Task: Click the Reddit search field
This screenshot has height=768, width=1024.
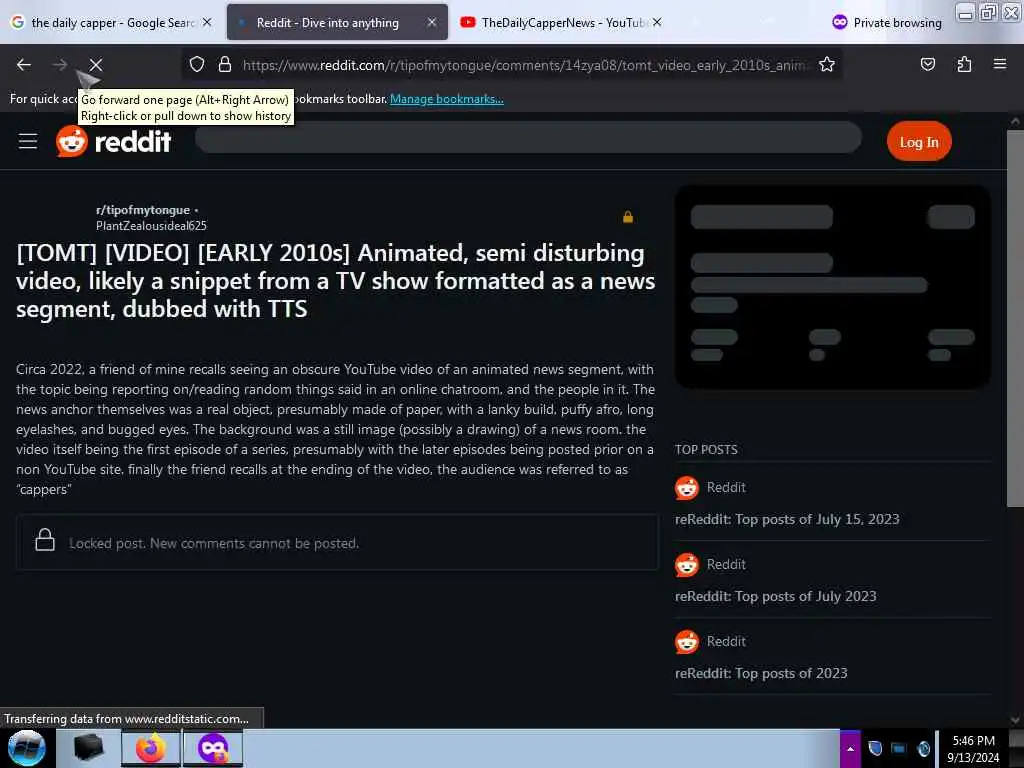Action: click(x=528, y=138)
